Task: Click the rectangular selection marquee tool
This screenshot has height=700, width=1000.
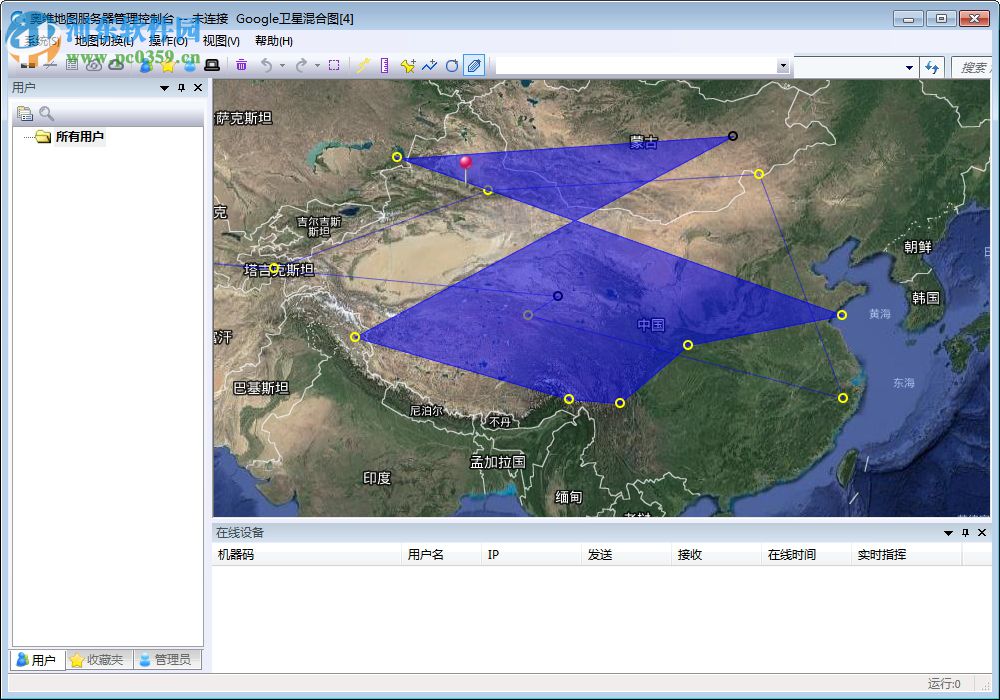Action: pyautogui.click(x=335, y=65)
